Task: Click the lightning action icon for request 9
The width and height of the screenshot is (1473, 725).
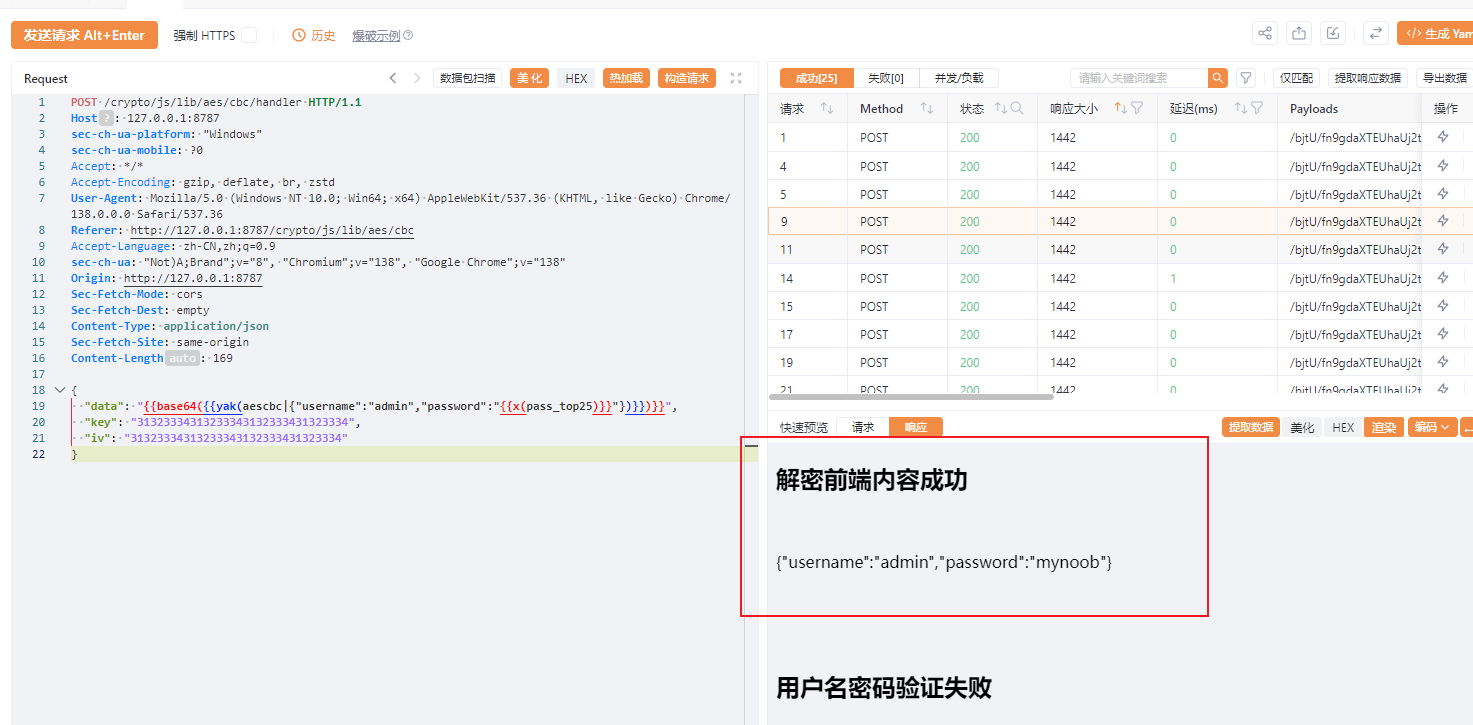Action: point(1443,221)
